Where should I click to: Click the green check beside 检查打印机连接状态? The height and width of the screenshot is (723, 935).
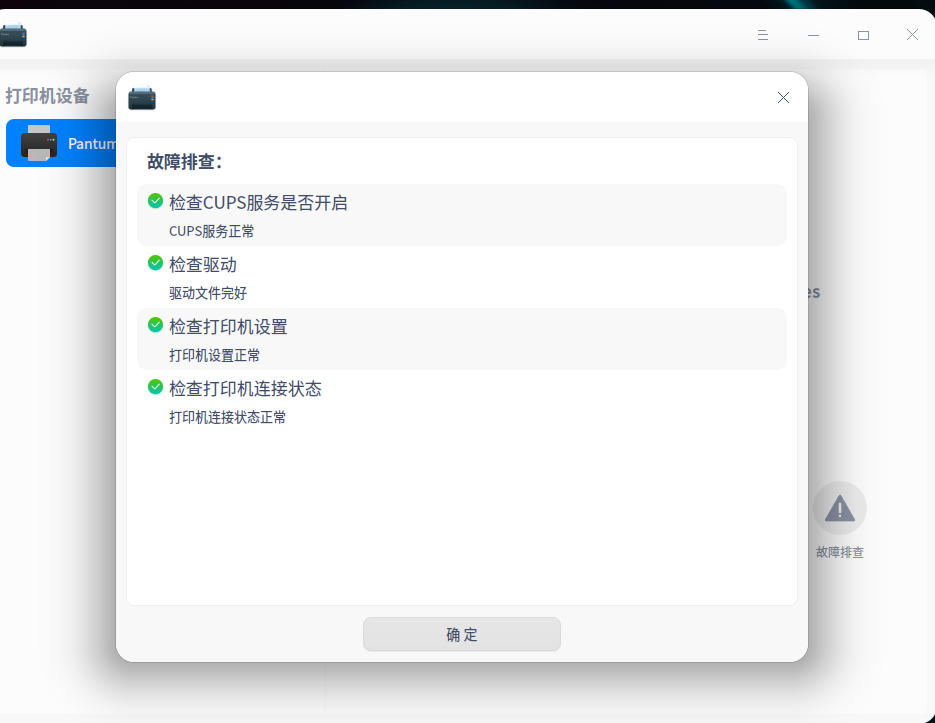(155, 389)
